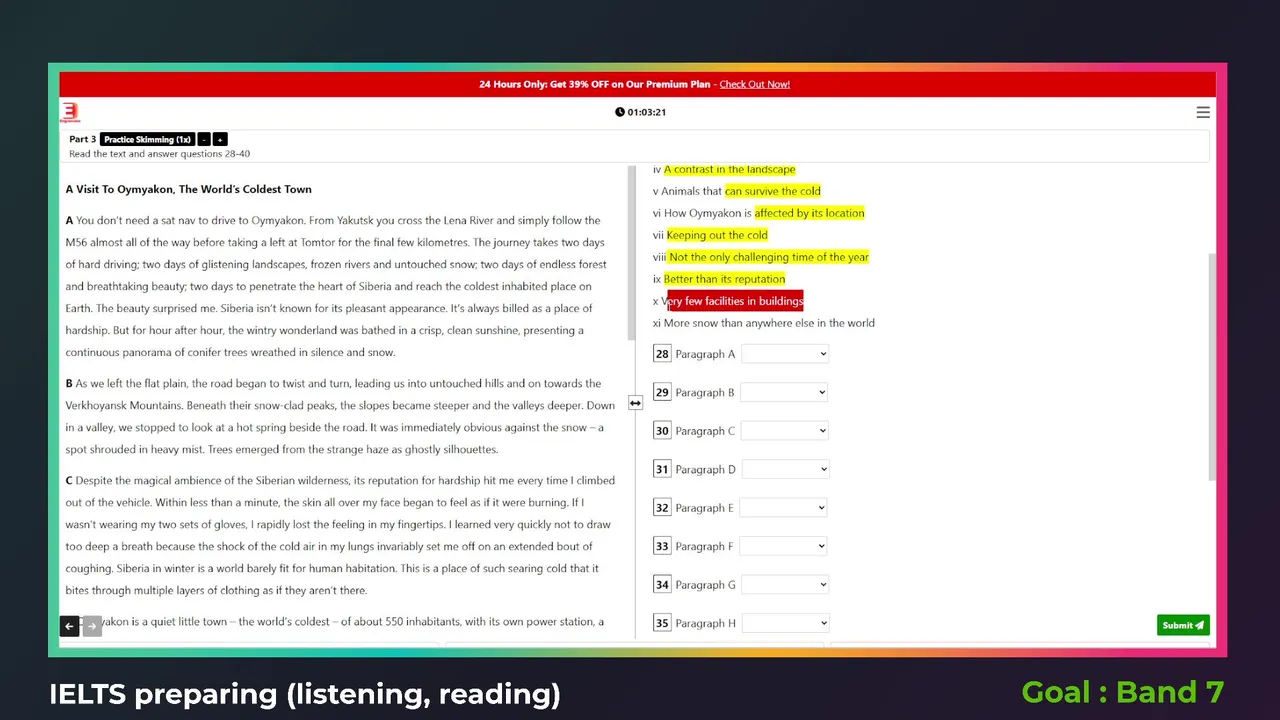Click the reading passage vertical scrollbar
Screen dimensions: 1280x720
631,252
